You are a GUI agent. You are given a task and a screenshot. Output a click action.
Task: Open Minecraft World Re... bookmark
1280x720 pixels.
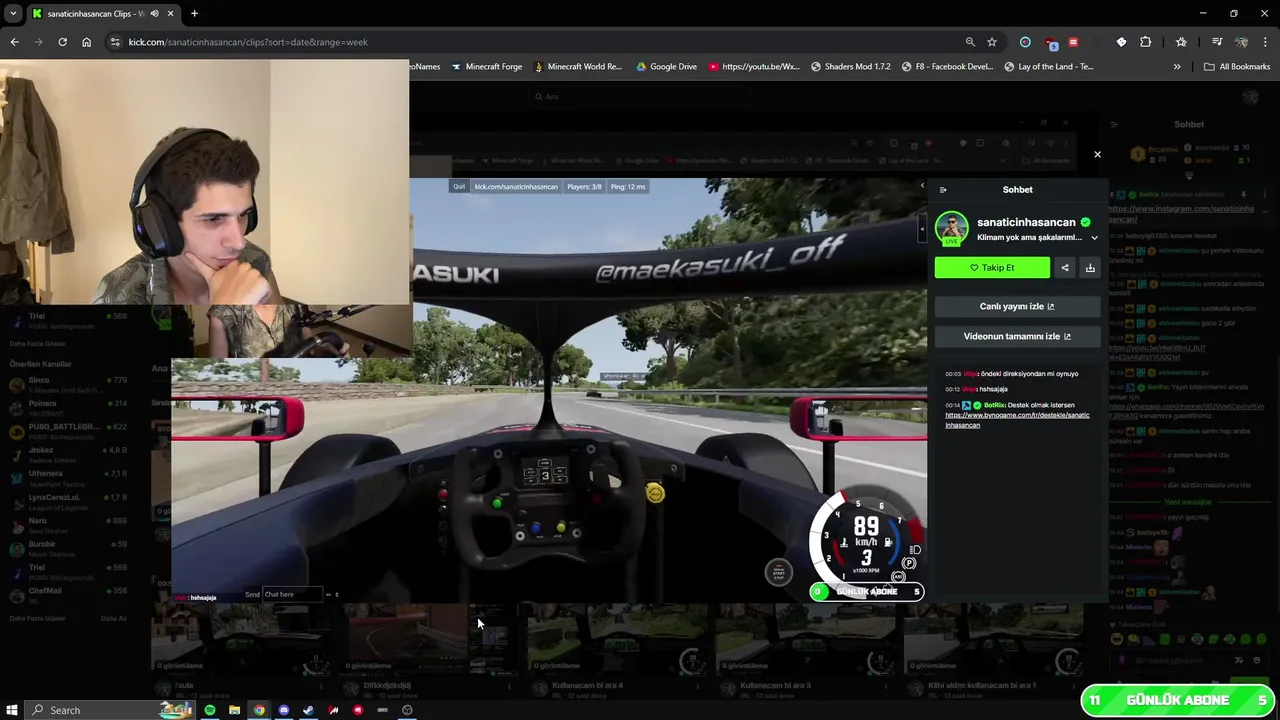coord(577,67)
